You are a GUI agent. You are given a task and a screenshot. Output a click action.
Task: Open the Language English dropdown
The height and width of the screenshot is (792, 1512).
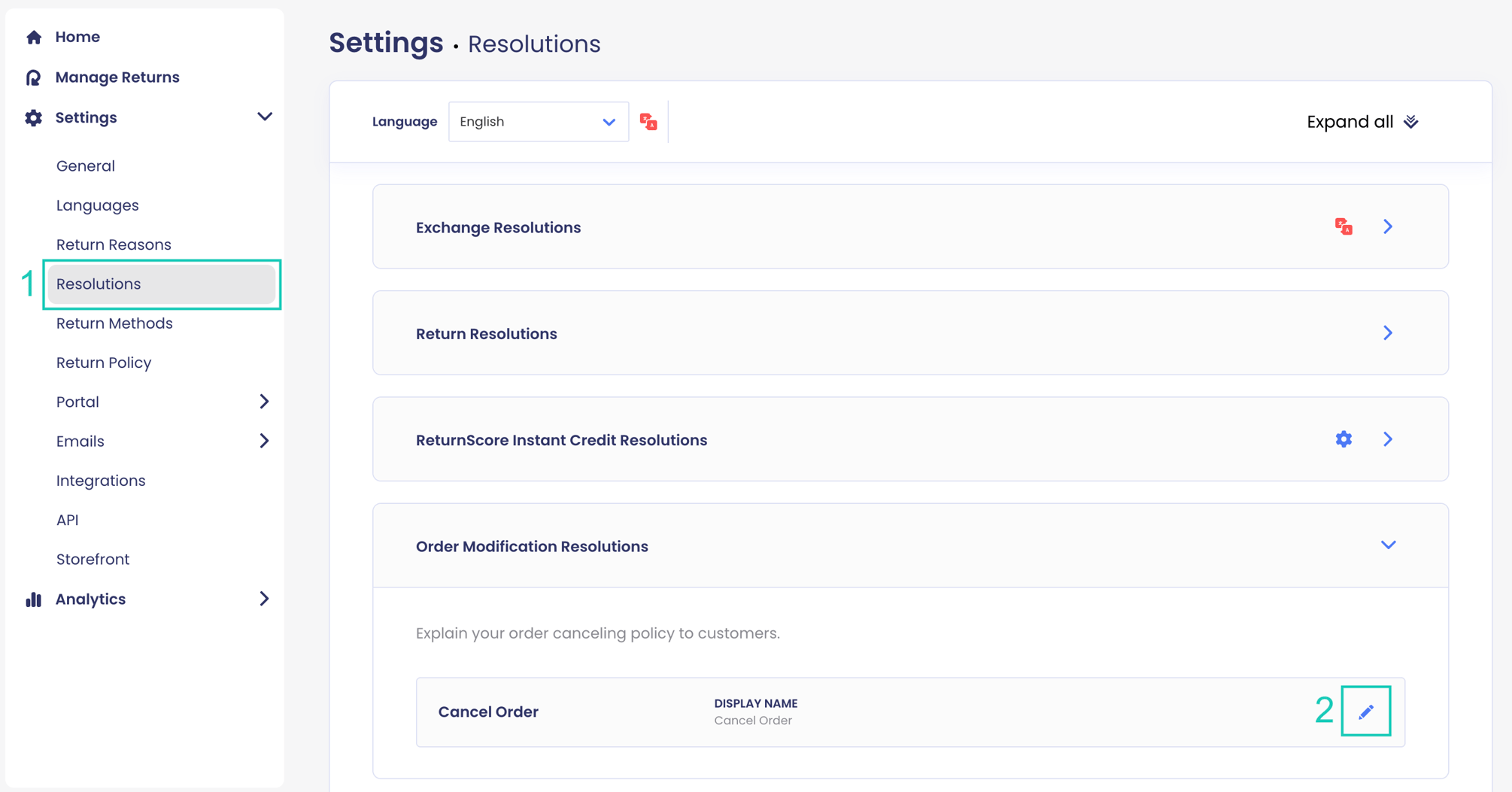[x=539, y=122]
